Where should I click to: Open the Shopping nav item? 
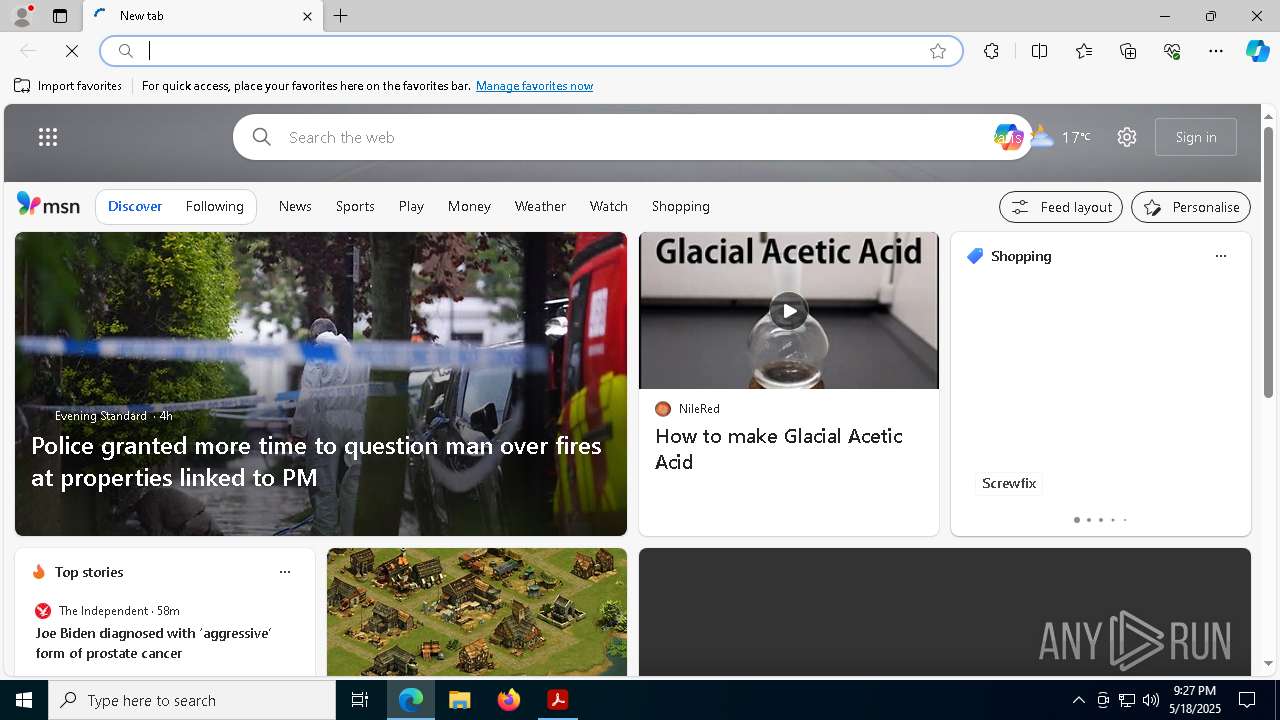(x=680, y=206)
